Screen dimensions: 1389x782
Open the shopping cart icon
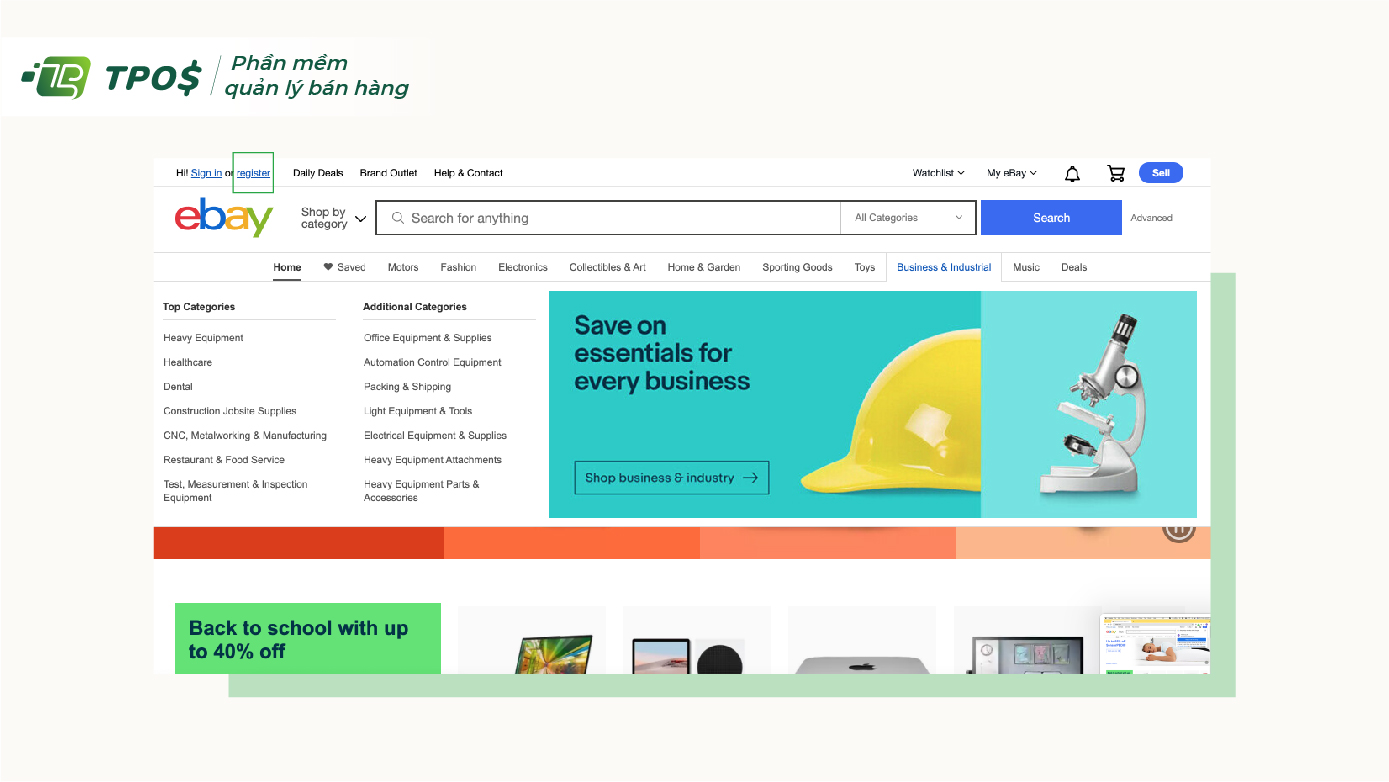pyautogui.click(x=1116, y=174)
